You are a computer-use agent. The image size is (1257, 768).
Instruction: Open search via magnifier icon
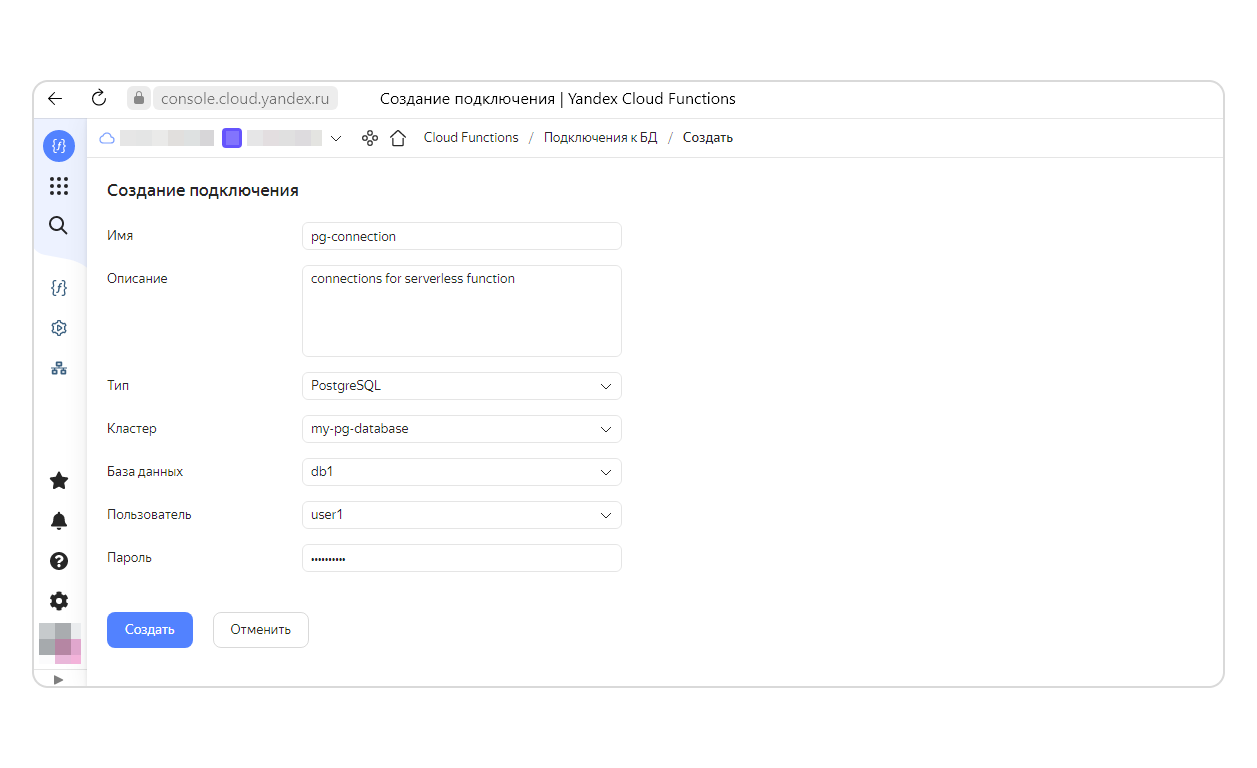coord(59,225)
